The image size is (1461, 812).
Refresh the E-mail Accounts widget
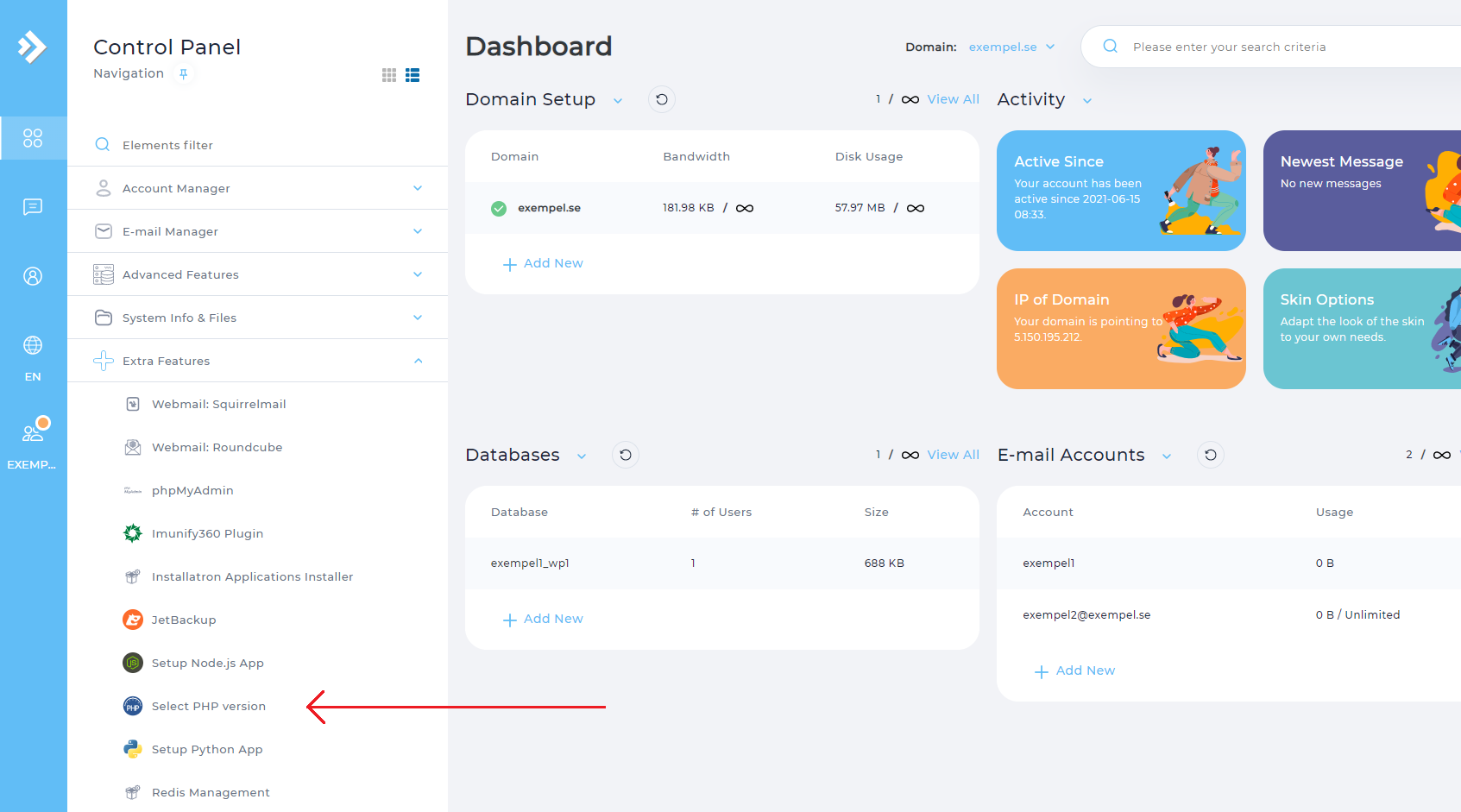click(x=1211, y=455)
